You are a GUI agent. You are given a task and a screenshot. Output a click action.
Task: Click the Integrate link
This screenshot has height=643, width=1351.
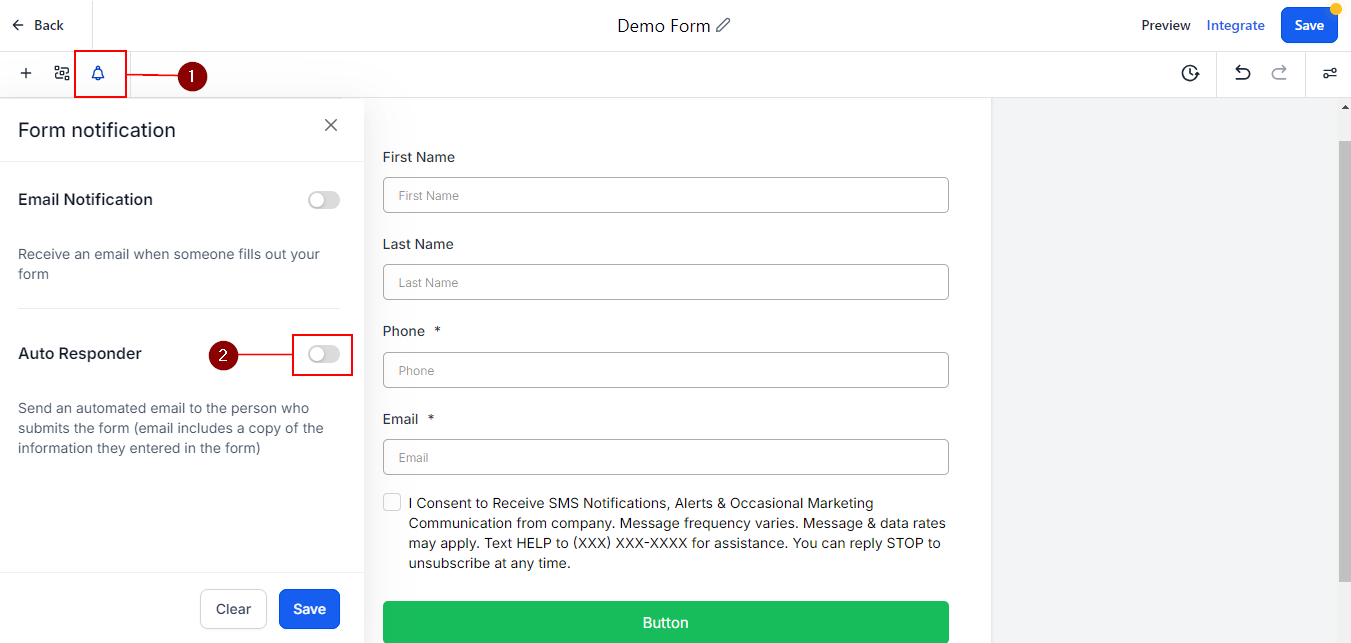click(x=1236, y=25)
